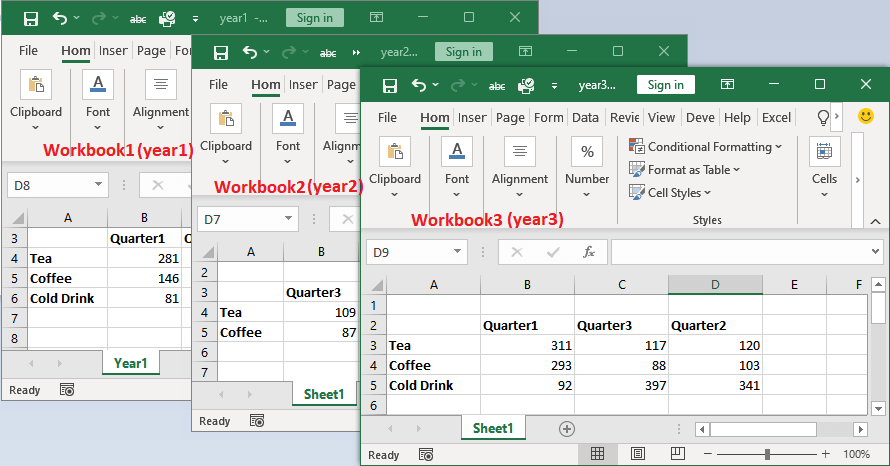
Task: Click zoom out minus button
Action: pos(707,454)
